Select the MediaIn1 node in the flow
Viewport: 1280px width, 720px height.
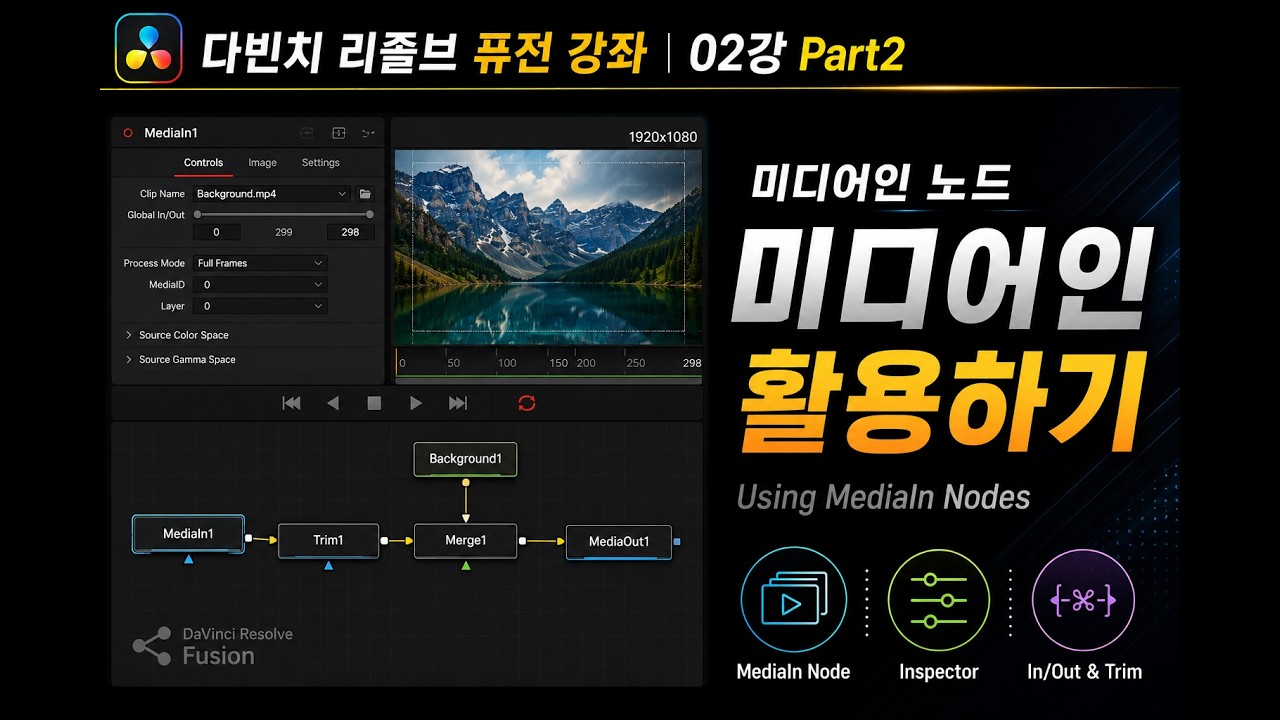tap(188, 534)
